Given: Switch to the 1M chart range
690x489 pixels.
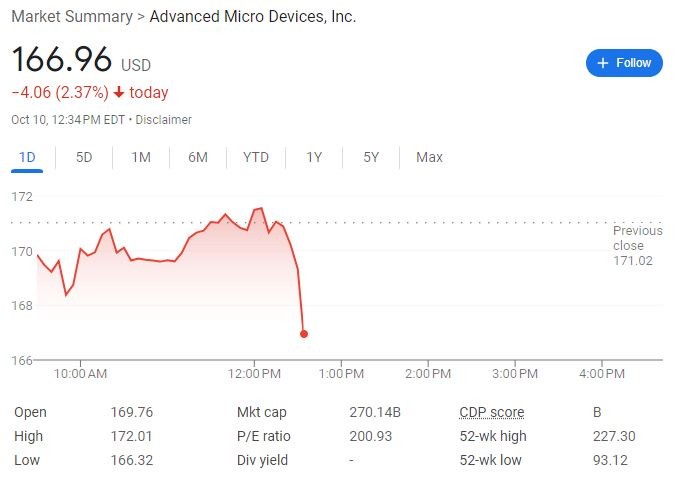Looking at the screenshot, I should point(141,157).
